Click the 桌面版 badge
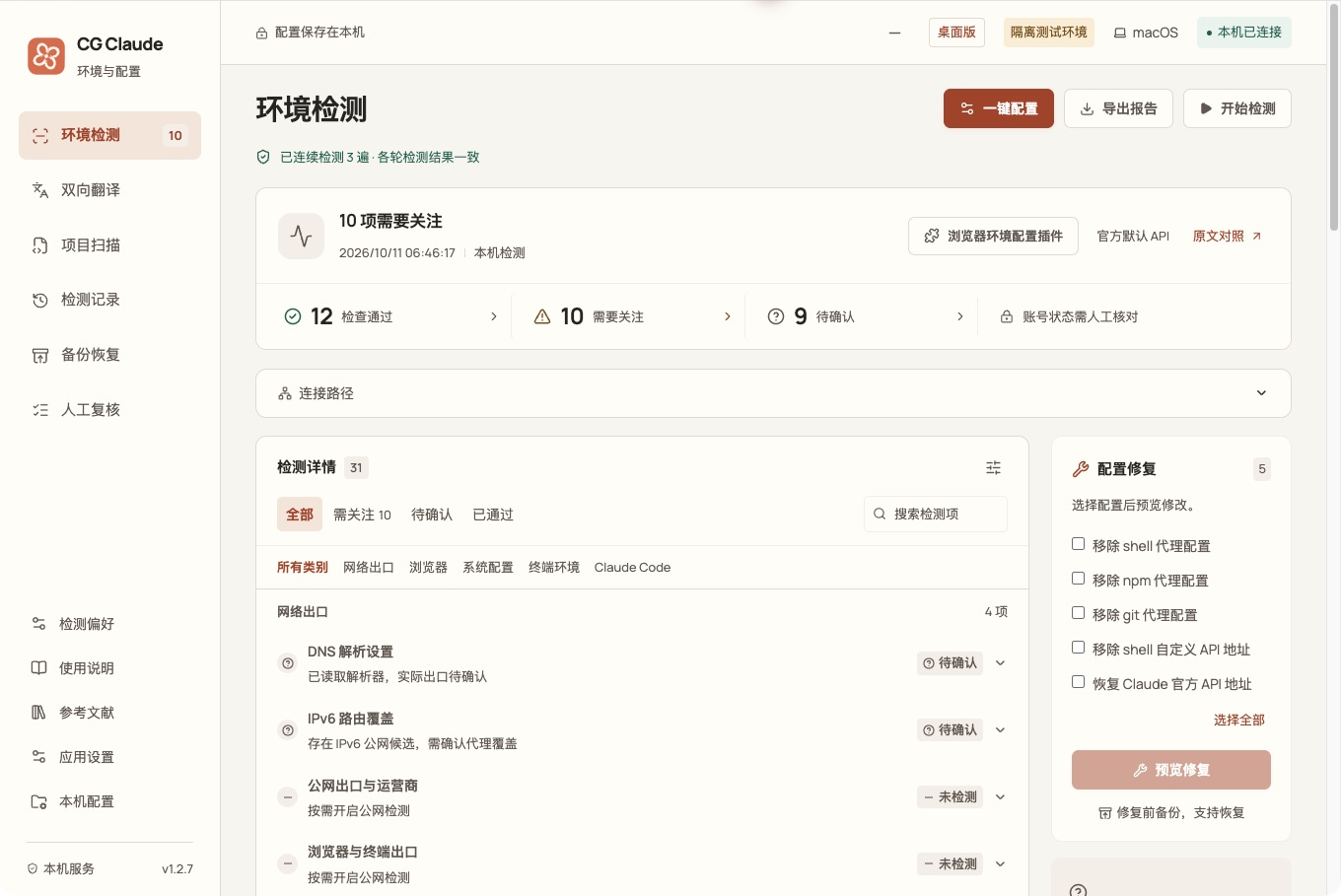This screenshot has height=896, width=1341. 956,33
